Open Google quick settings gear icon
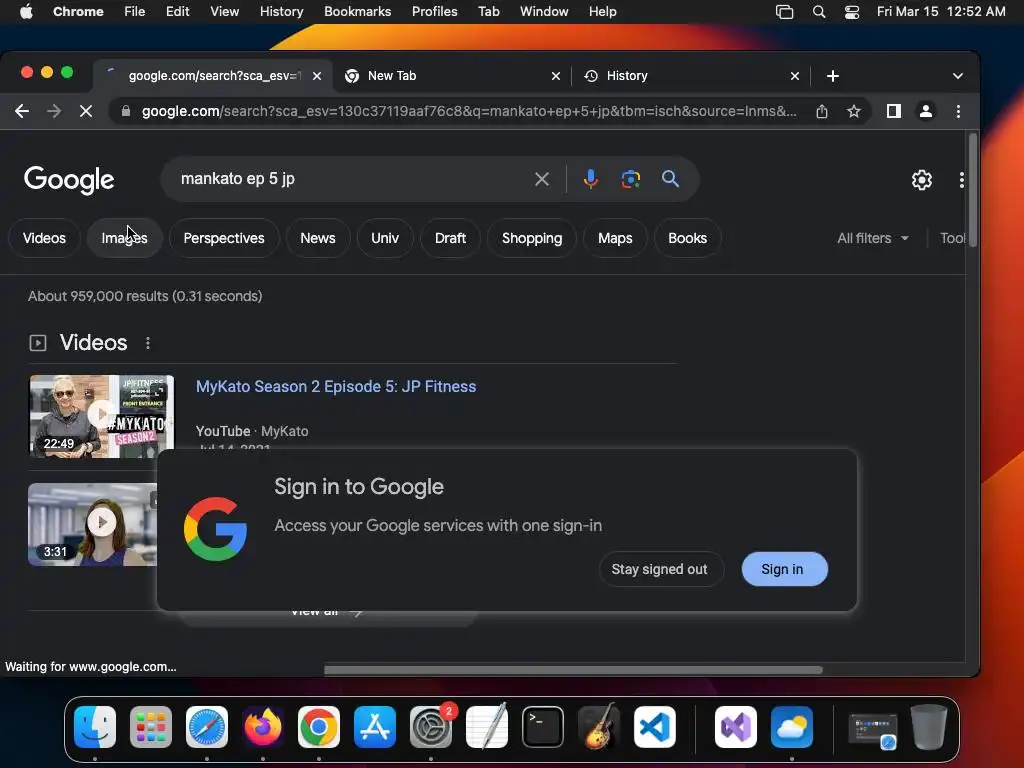The width and height of the screenshot is (1024, 768). (921, 180)
